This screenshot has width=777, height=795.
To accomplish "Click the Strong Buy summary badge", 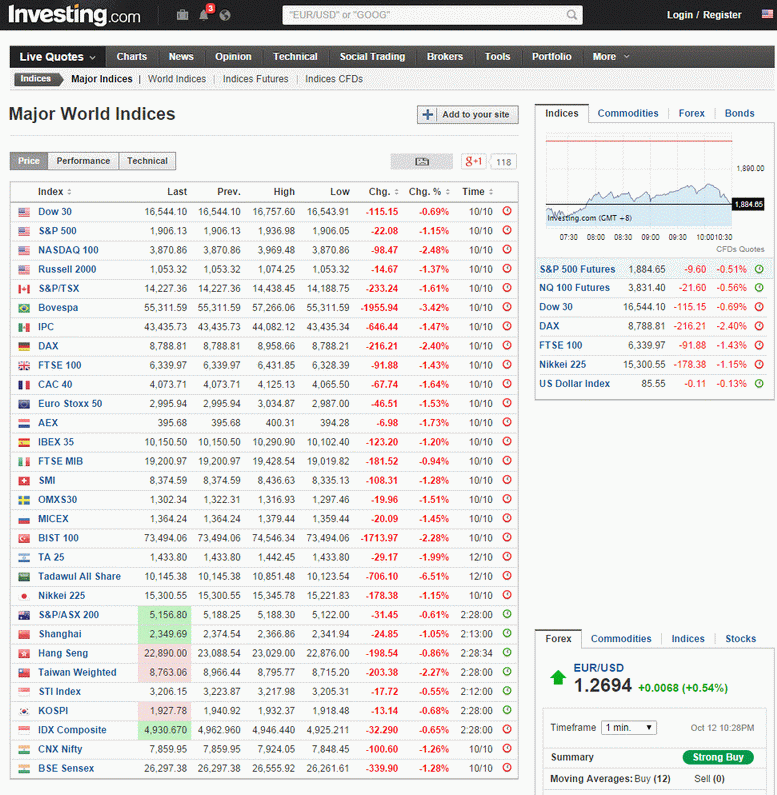I will (718, 757).
